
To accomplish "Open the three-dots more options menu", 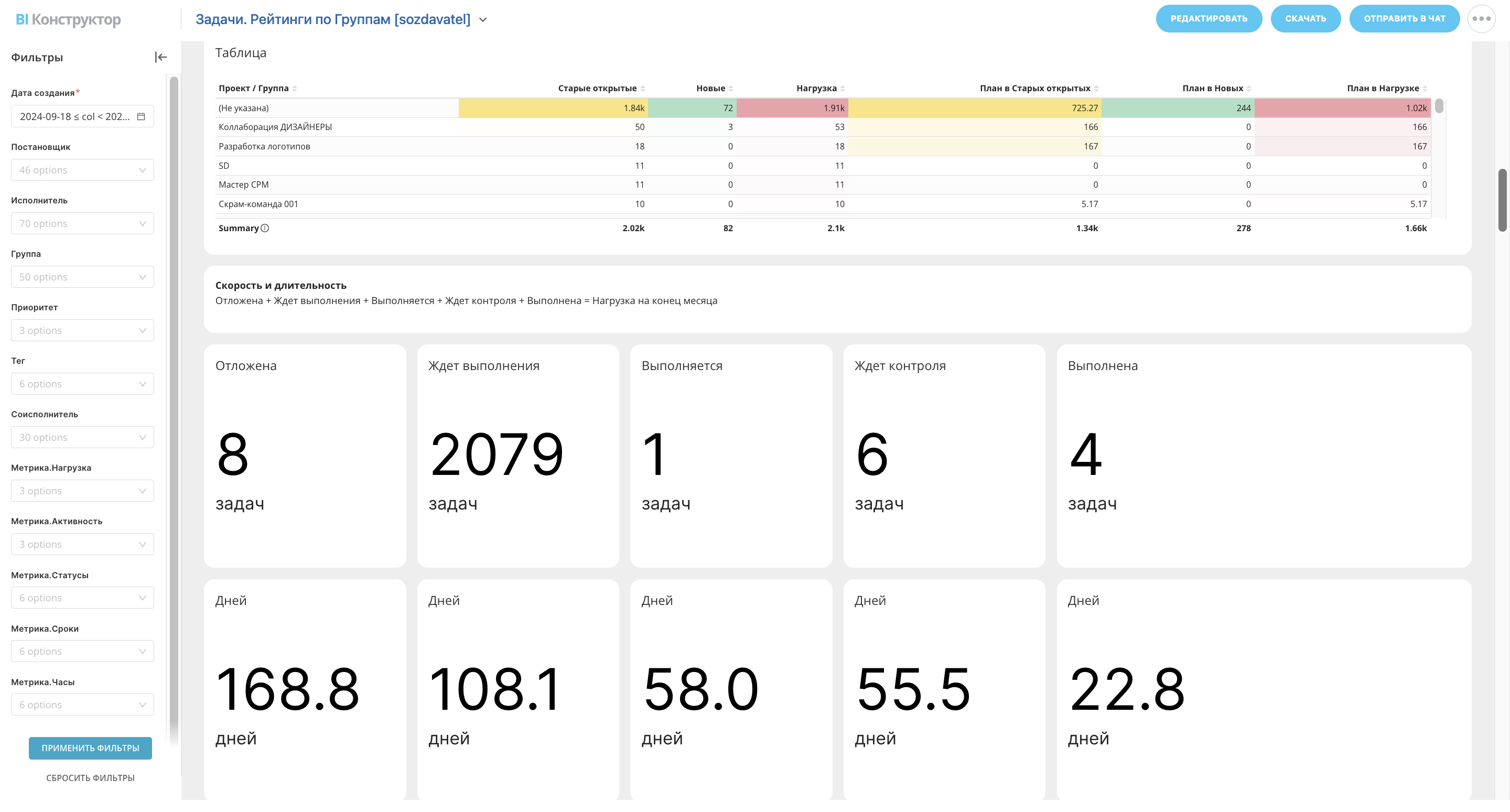I will (x=1481, y=19).
